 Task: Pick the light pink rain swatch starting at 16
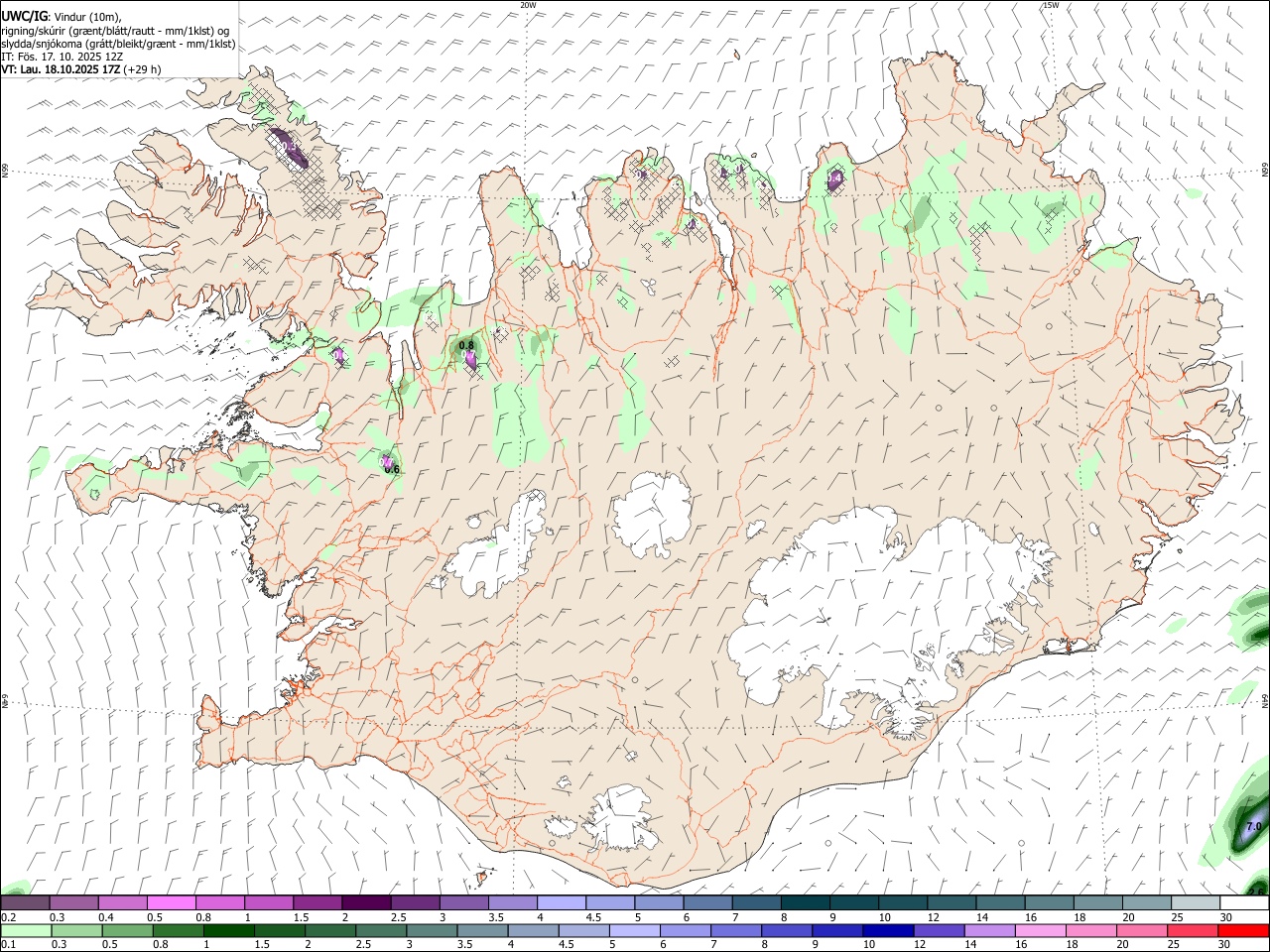tap(1041, 930)
